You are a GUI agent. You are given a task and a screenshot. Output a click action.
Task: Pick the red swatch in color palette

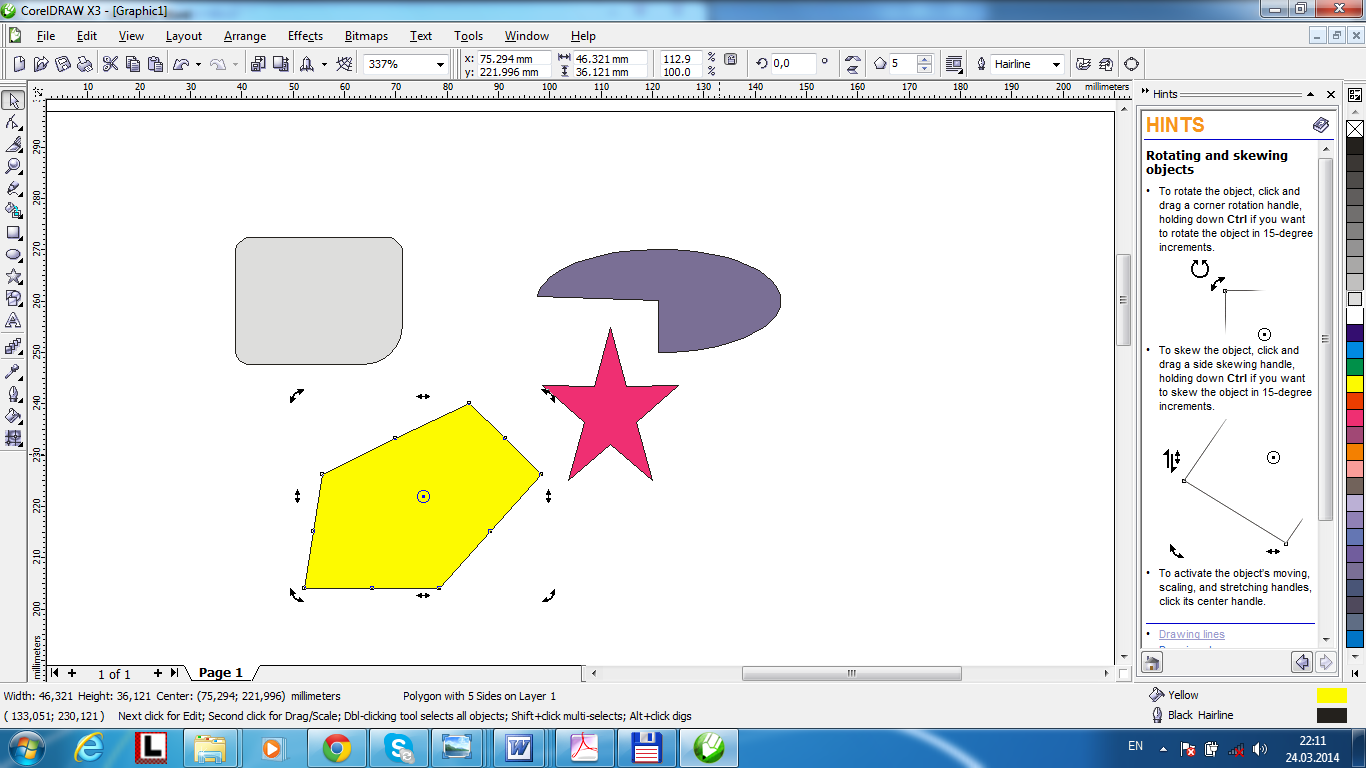tap(1354, 400)
